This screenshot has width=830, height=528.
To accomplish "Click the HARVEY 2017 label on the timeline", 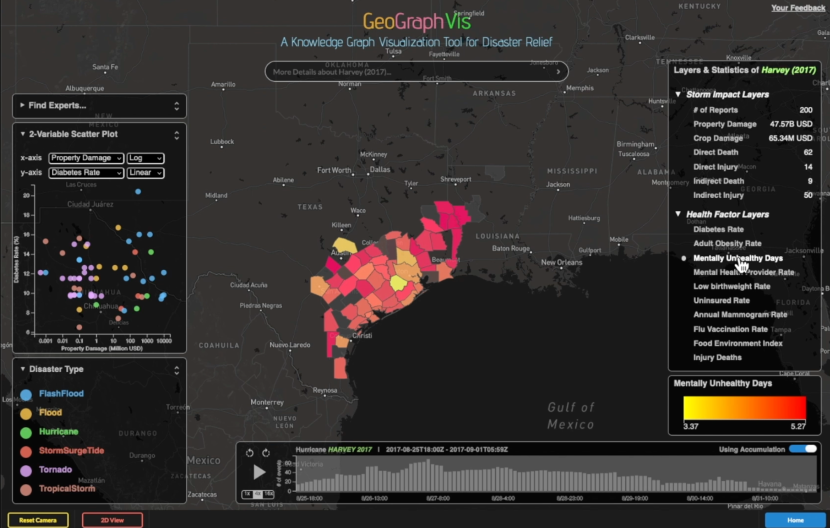I will [x=350, y=450].
